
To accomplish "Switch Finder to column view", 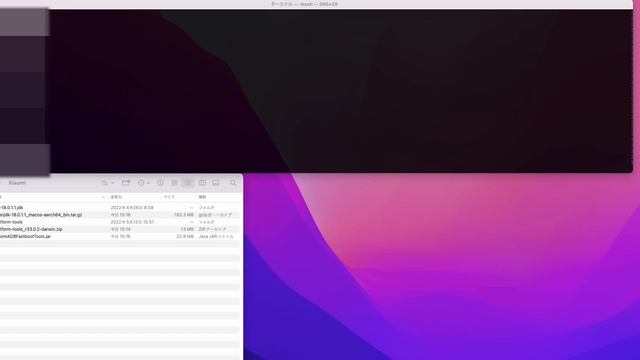I will tap(202, 183).
